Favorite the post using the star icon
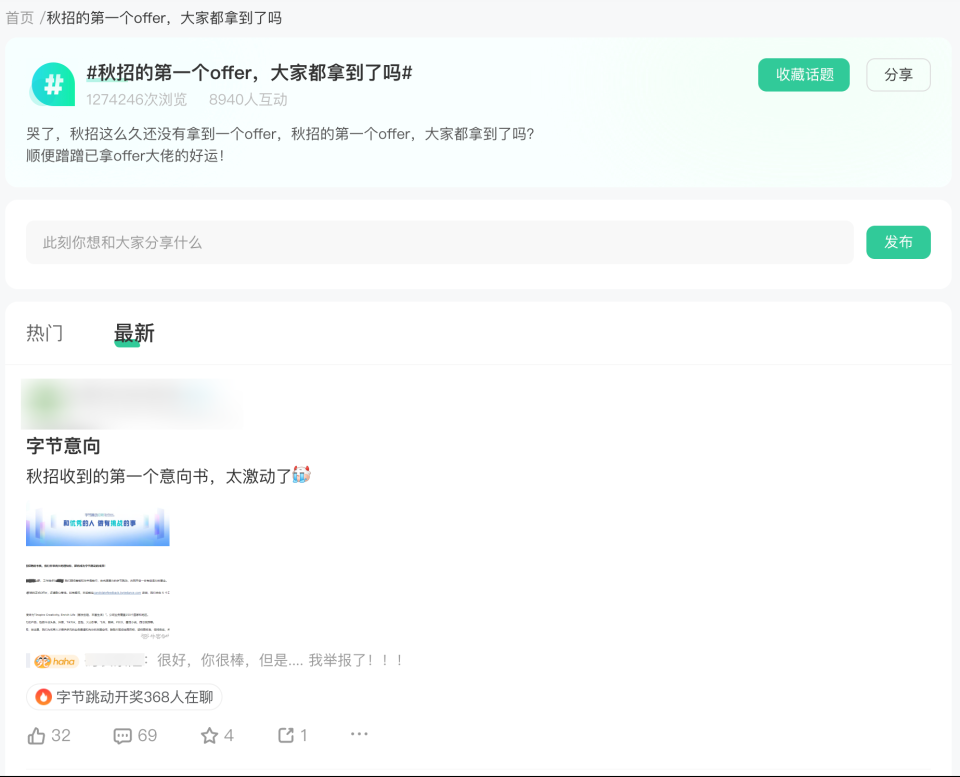Image resolution: width=960 pixels, height=777 pixels. coord(209,735)
